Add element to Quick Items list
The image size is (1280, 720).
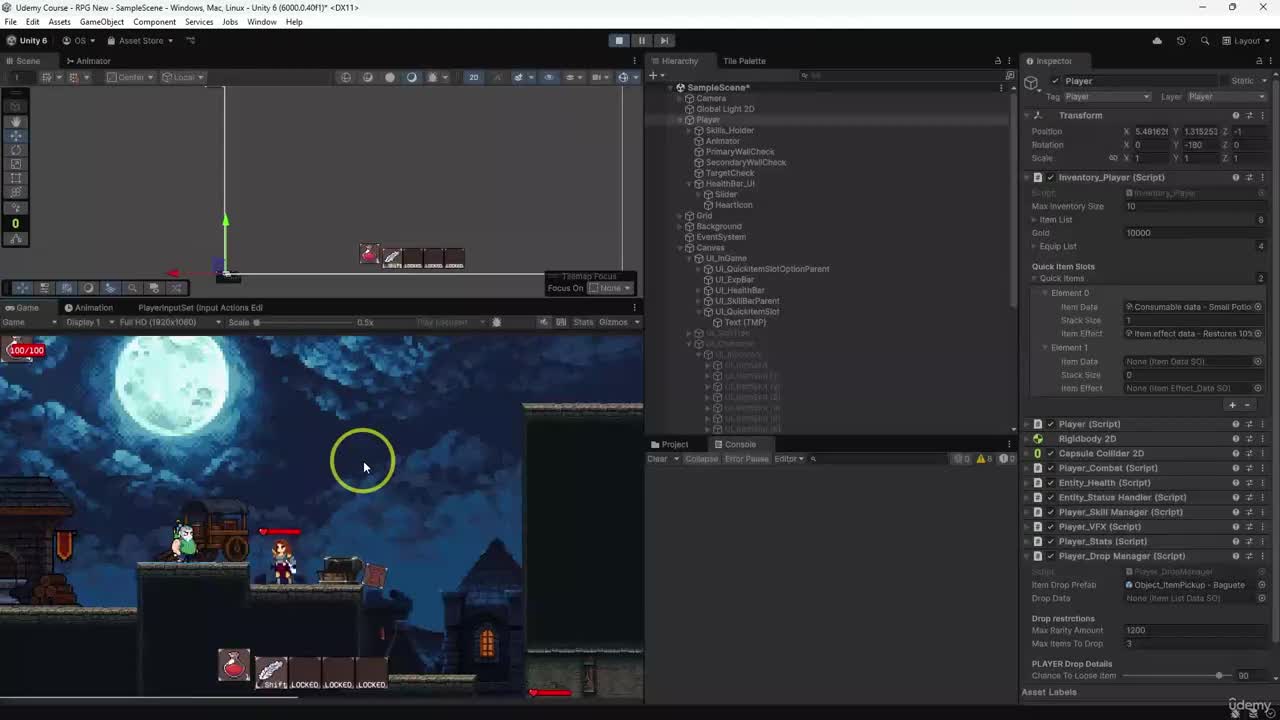click(1232, 405)
